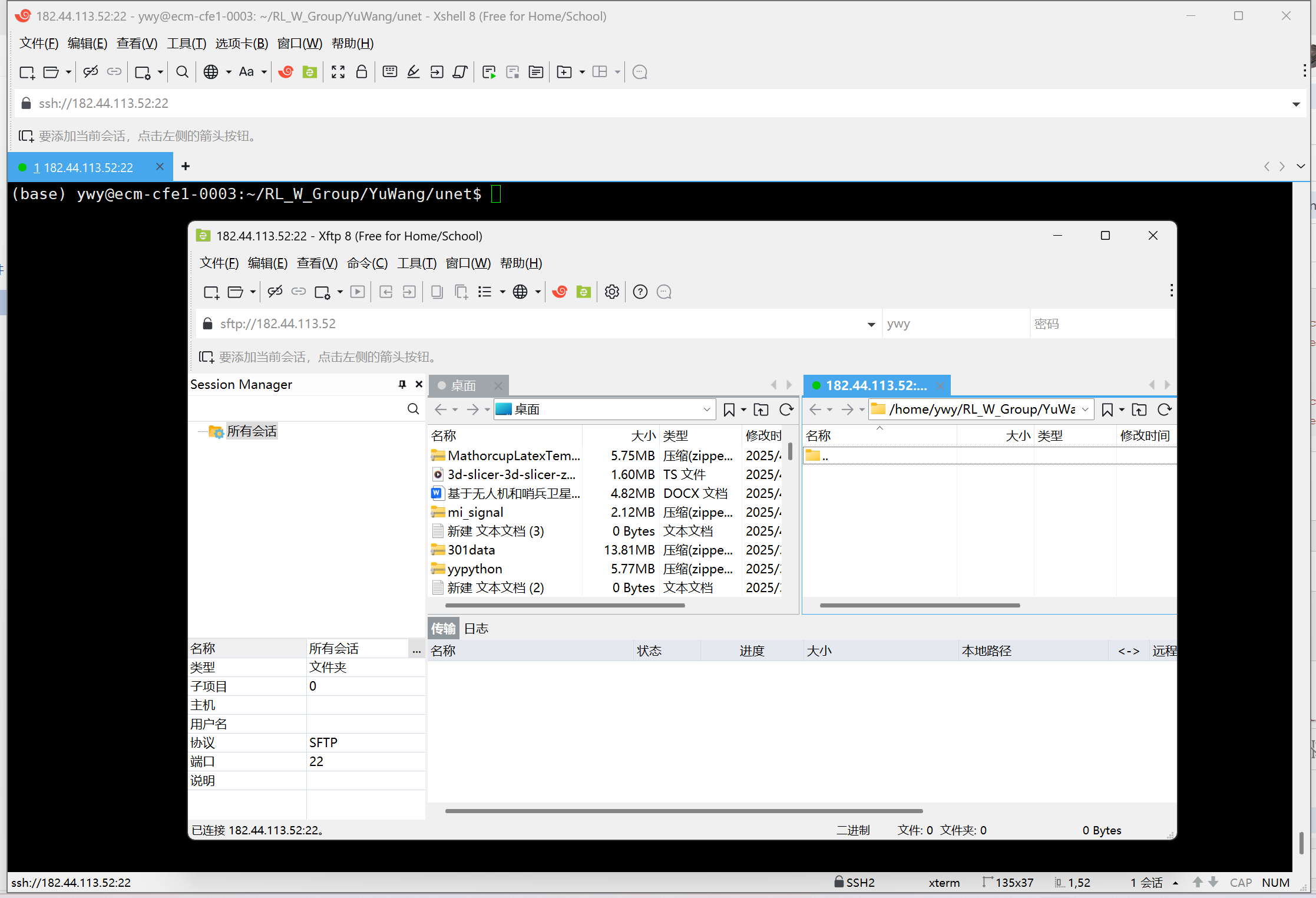Select the 所有会话 tree folder

(x=251, y=431)
